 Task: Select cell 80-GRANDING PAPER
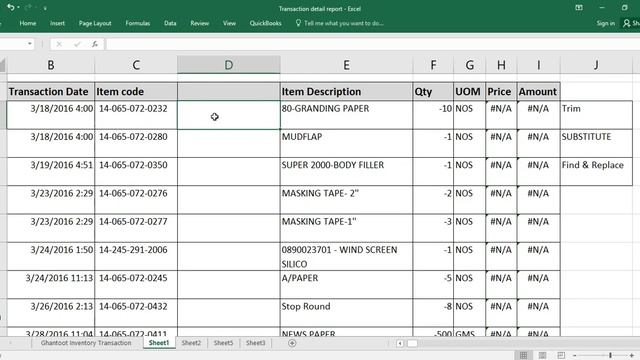coord(346,115)
